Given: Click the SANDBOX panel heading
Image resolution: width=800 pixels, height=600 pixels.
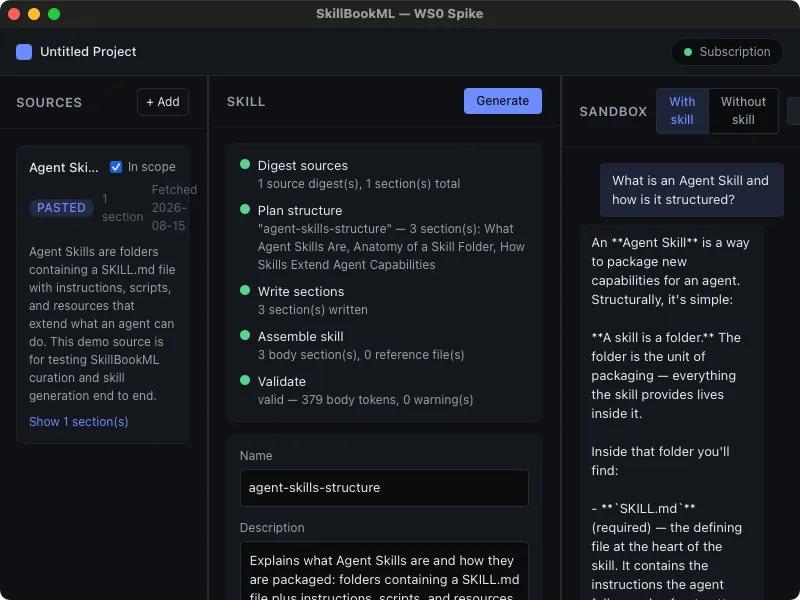Looking at the screenshot, I should [613, 111].
